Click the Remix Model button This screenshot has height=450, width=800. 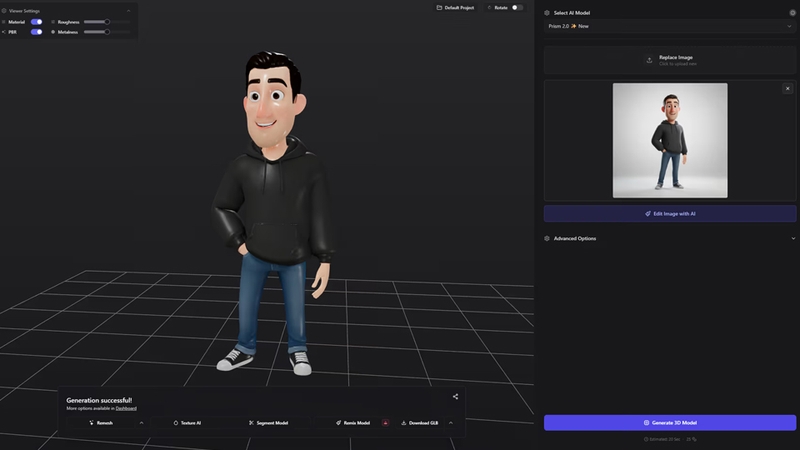click(x=353, y=423)
